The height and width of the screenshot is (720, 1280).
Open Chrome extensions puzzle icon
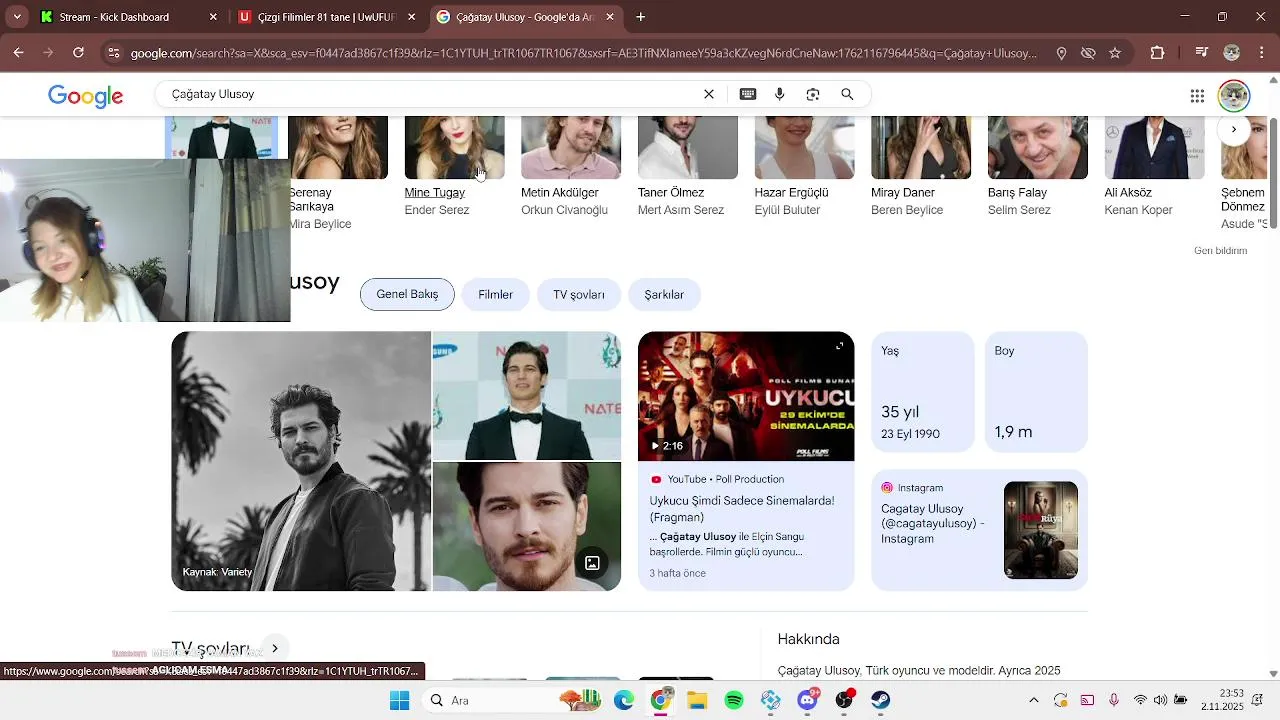click(x=1157, y=53)
